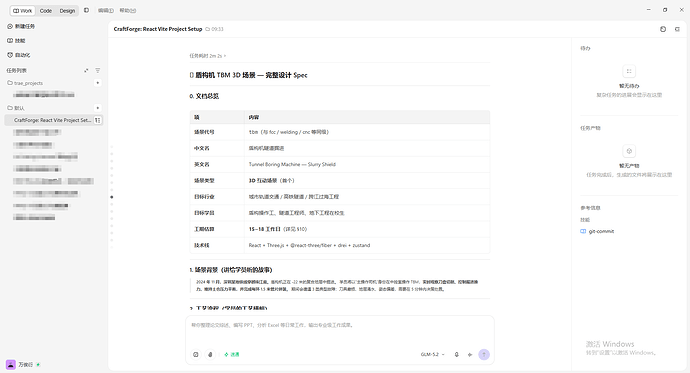Viewport: 690px width, 373px height.
Task: Click the sparkle enhance icon beside microphone
Action: [470, 355]
